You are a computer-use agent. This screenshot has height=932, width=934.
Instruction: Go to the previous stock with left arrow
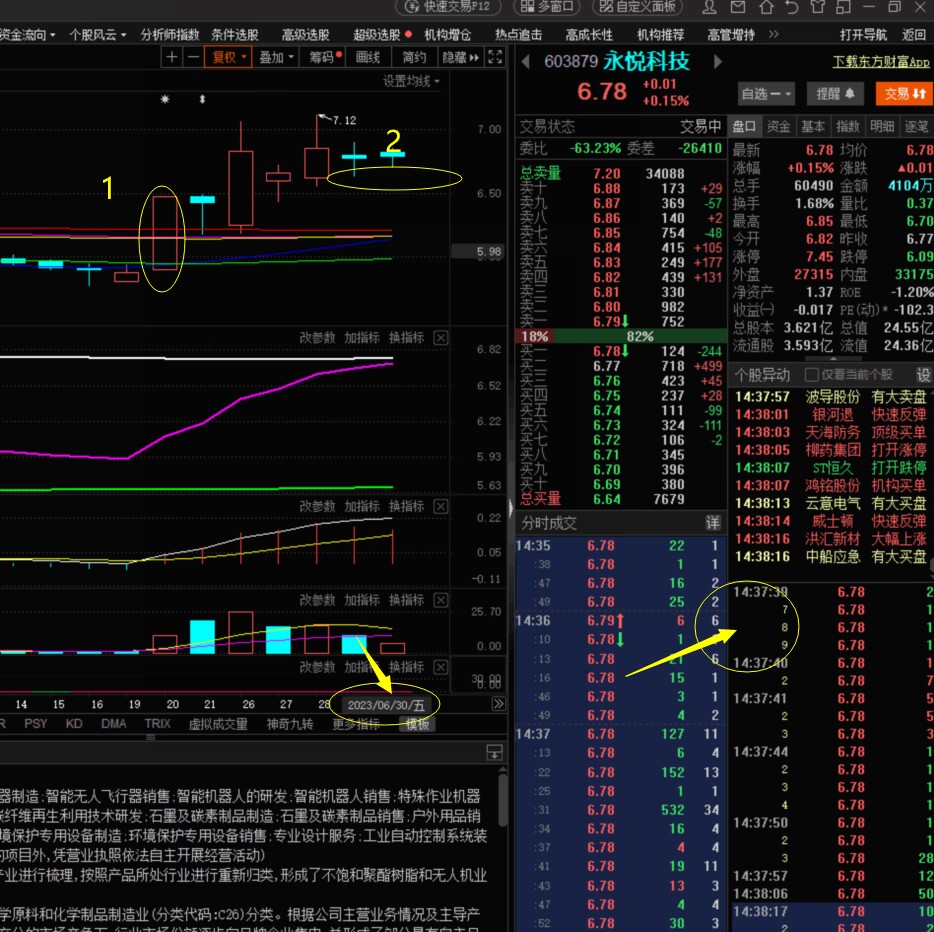[x=525, y=61]
